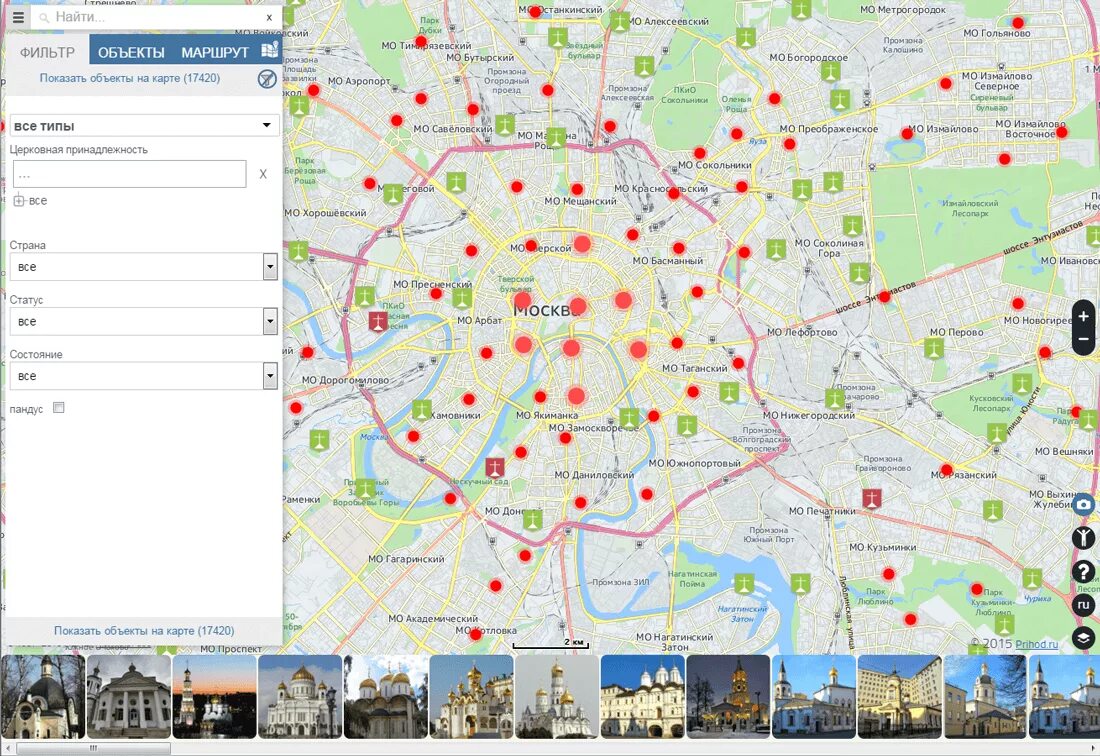
Task: Open the dark night-lit church thumbnail
Action: pyautogui.click(x=728, y=696)
